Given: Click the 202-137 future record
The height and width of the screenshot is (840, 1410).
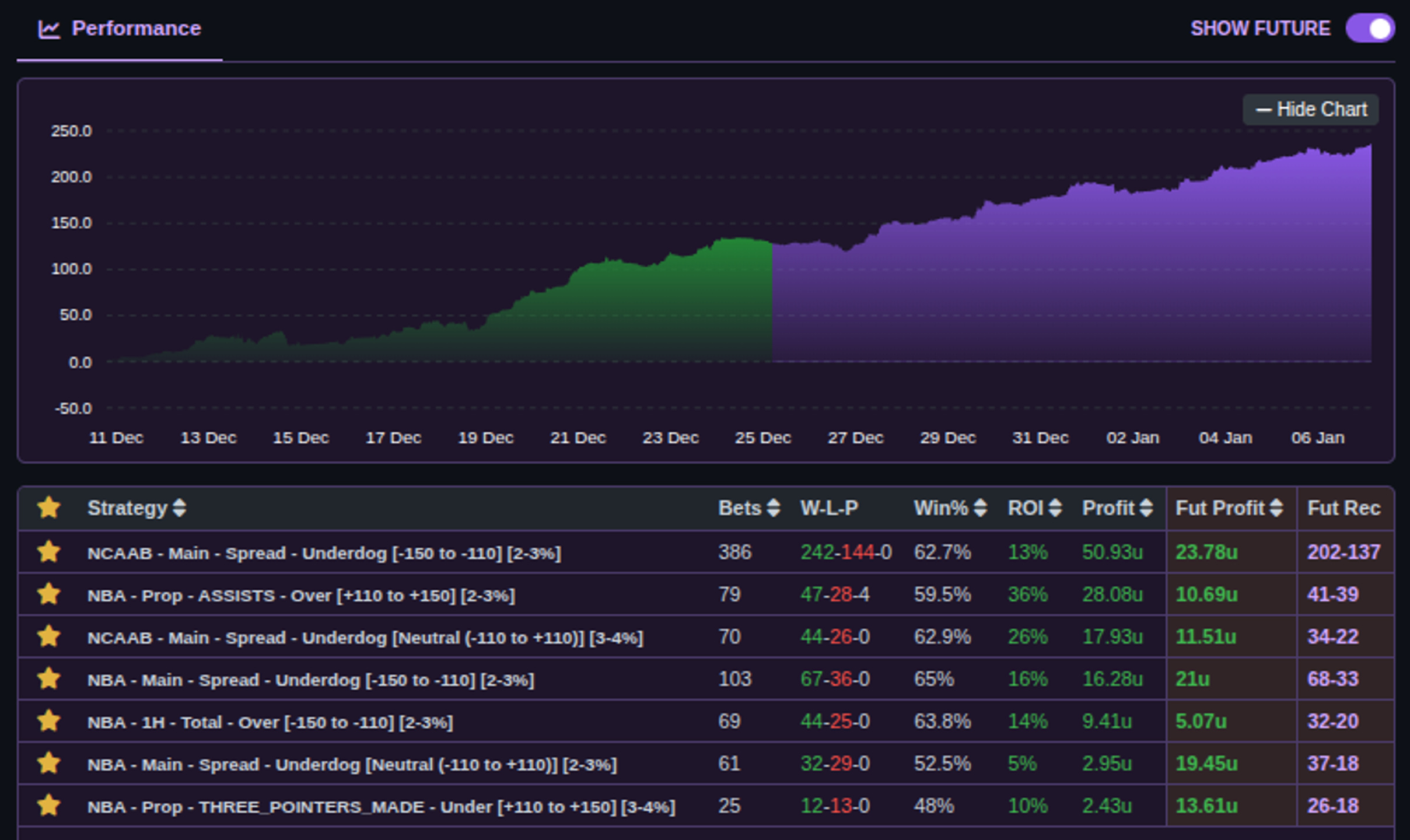Looking at the screenshot, I should [1343, 552].
